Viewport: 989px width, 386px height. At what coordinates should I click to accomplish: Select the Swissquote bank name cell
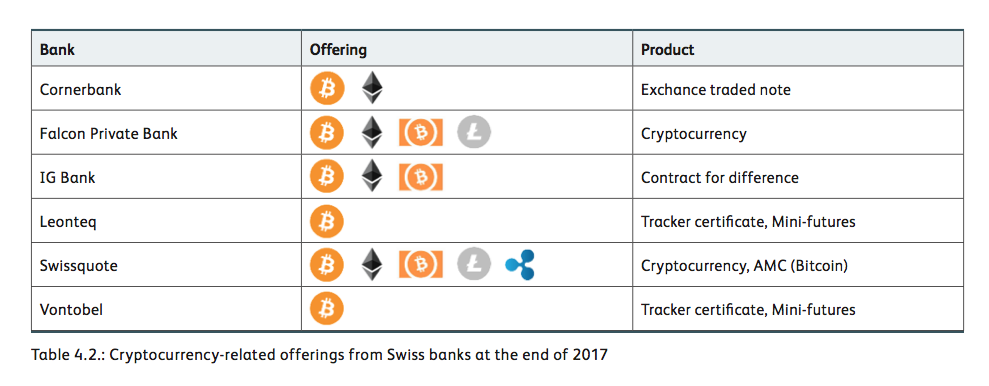(167, 266)
